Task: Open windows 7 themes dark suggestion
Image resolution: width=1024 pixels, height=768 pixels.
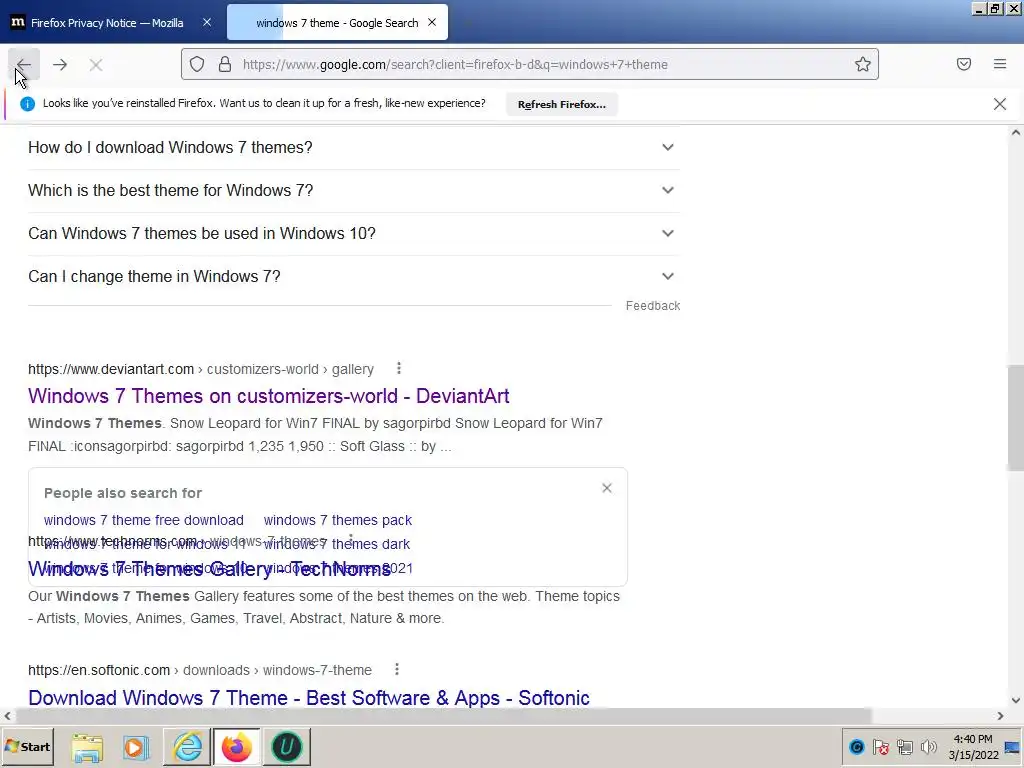Action: (338, 544)
